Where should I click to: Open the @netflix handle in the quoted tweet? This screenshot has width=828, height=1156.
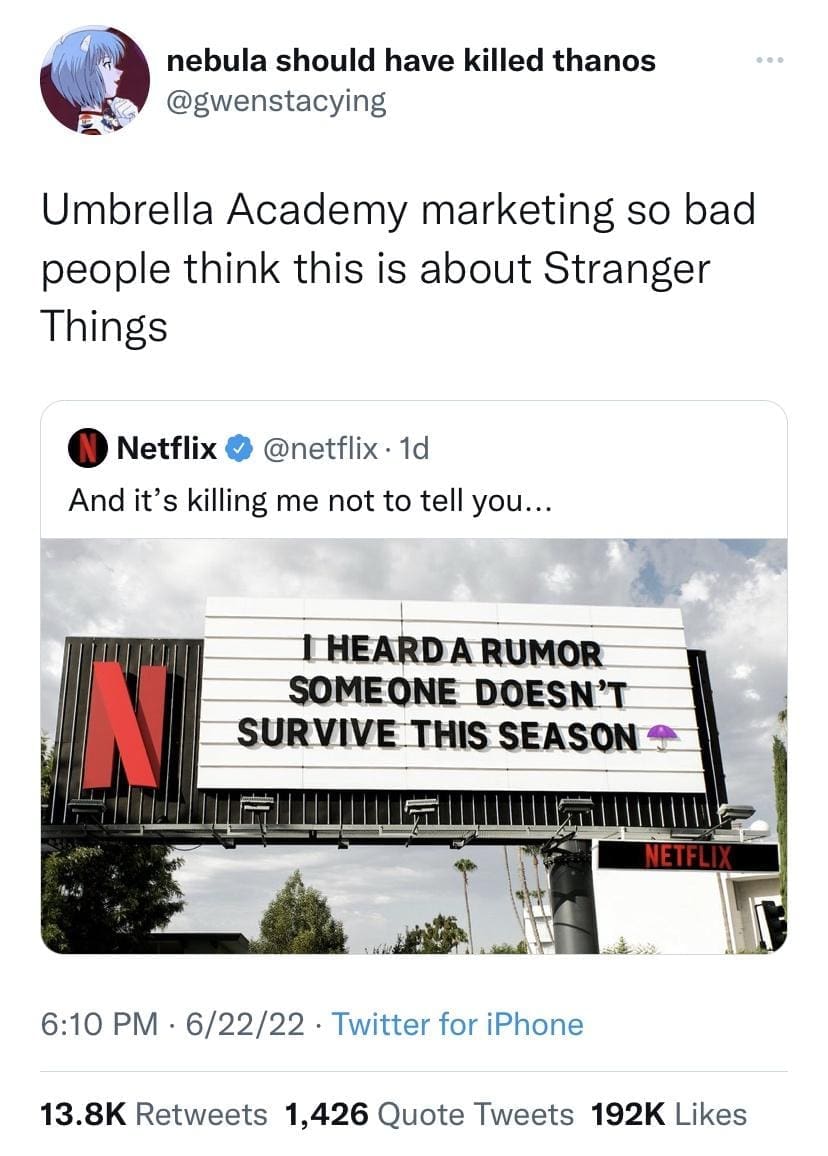[x=321, y=448]
